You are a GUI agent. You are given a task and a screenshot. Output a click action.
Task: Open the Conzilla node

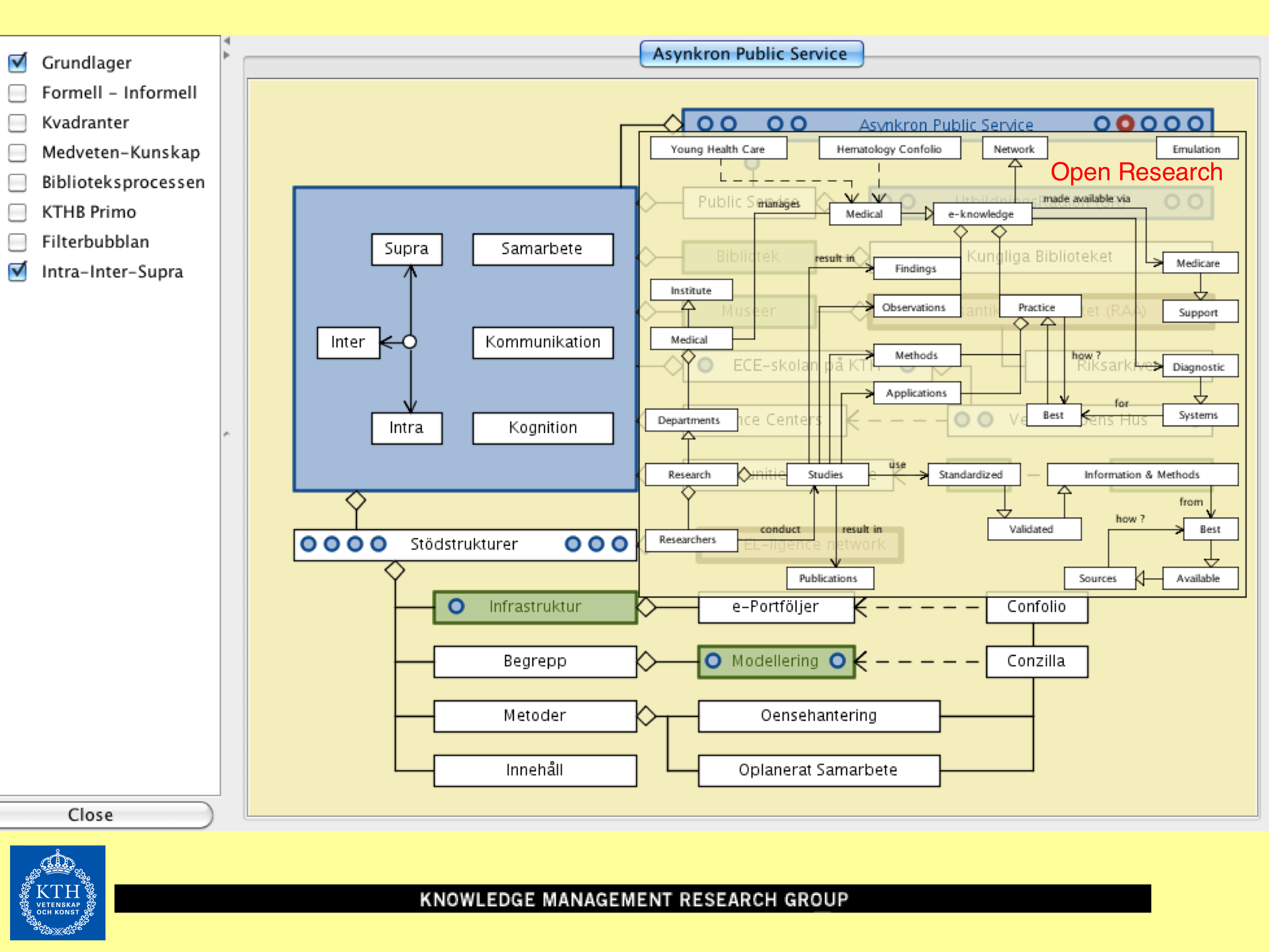[x=1036, y=661]
